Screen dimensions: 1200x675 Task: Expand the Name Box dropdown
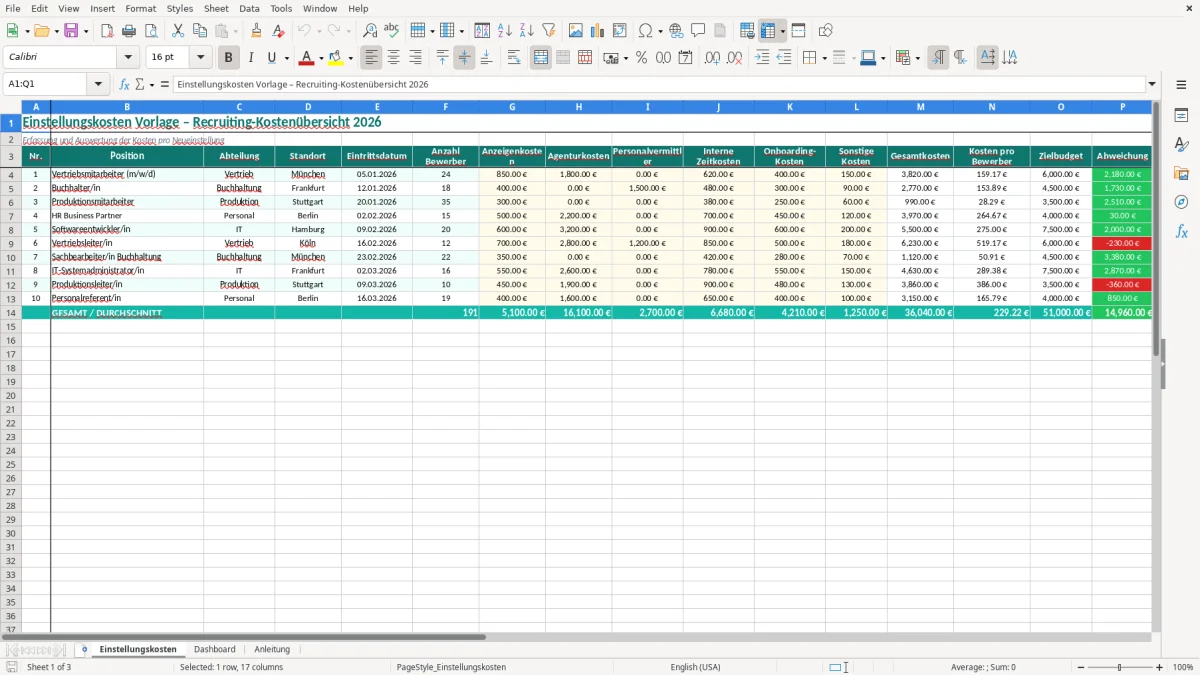[x=99, y=85]
